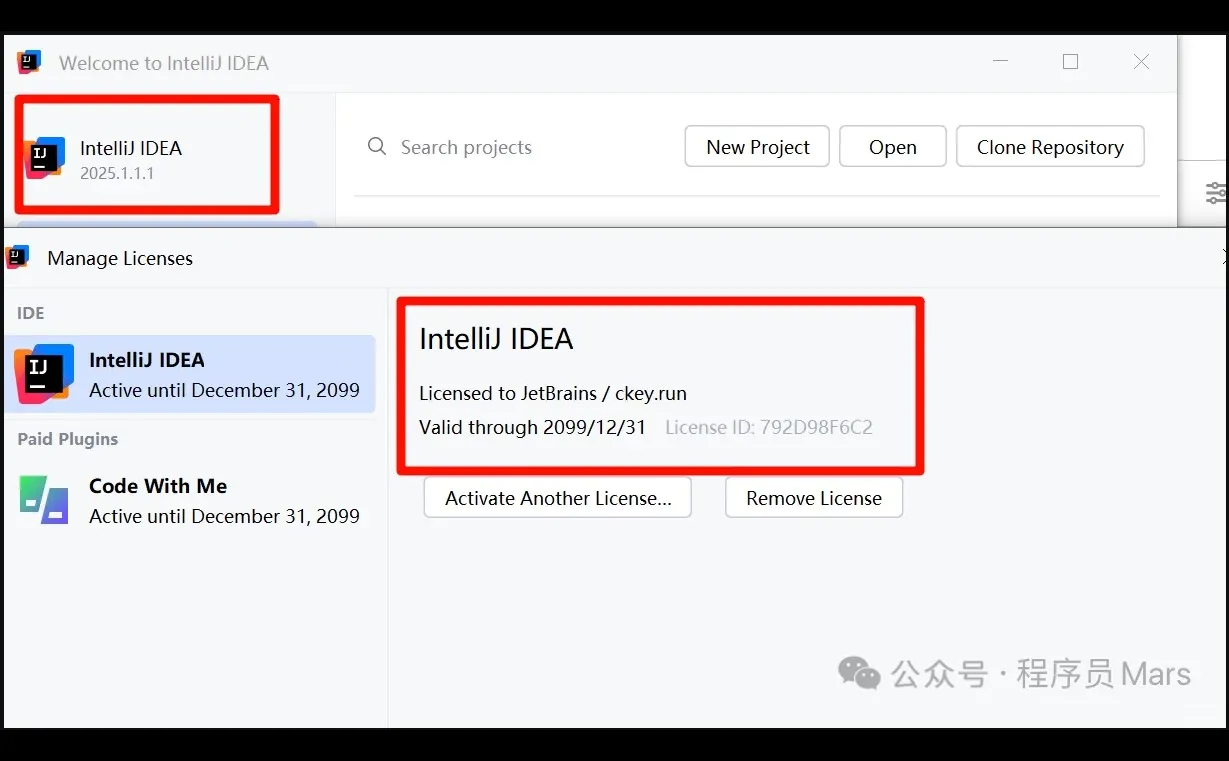Screen dimensions: 1229x761
Task: Click the 'Paid Plugins' section header
Action: click(x=68, y=439)
